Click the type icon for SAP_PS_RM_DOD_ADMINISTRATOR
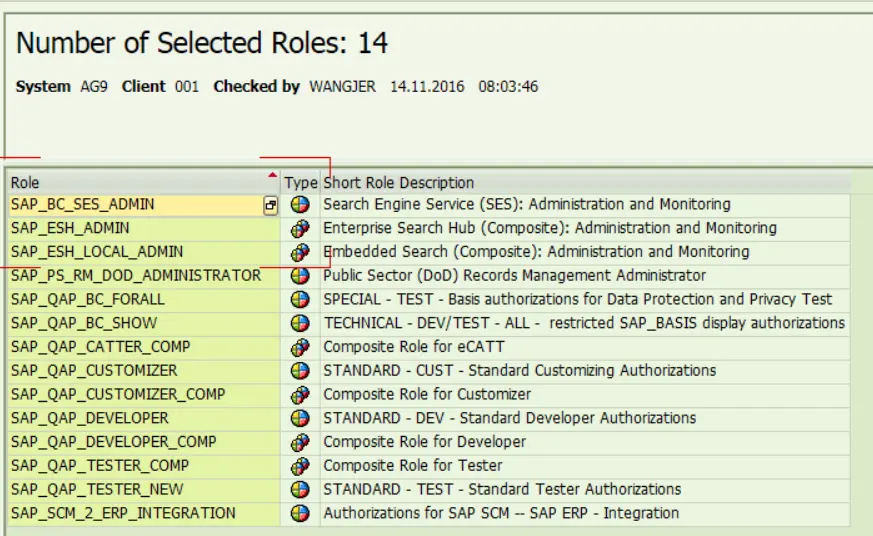The height and width of the screenshot is (536, 873). pos(300,276)
